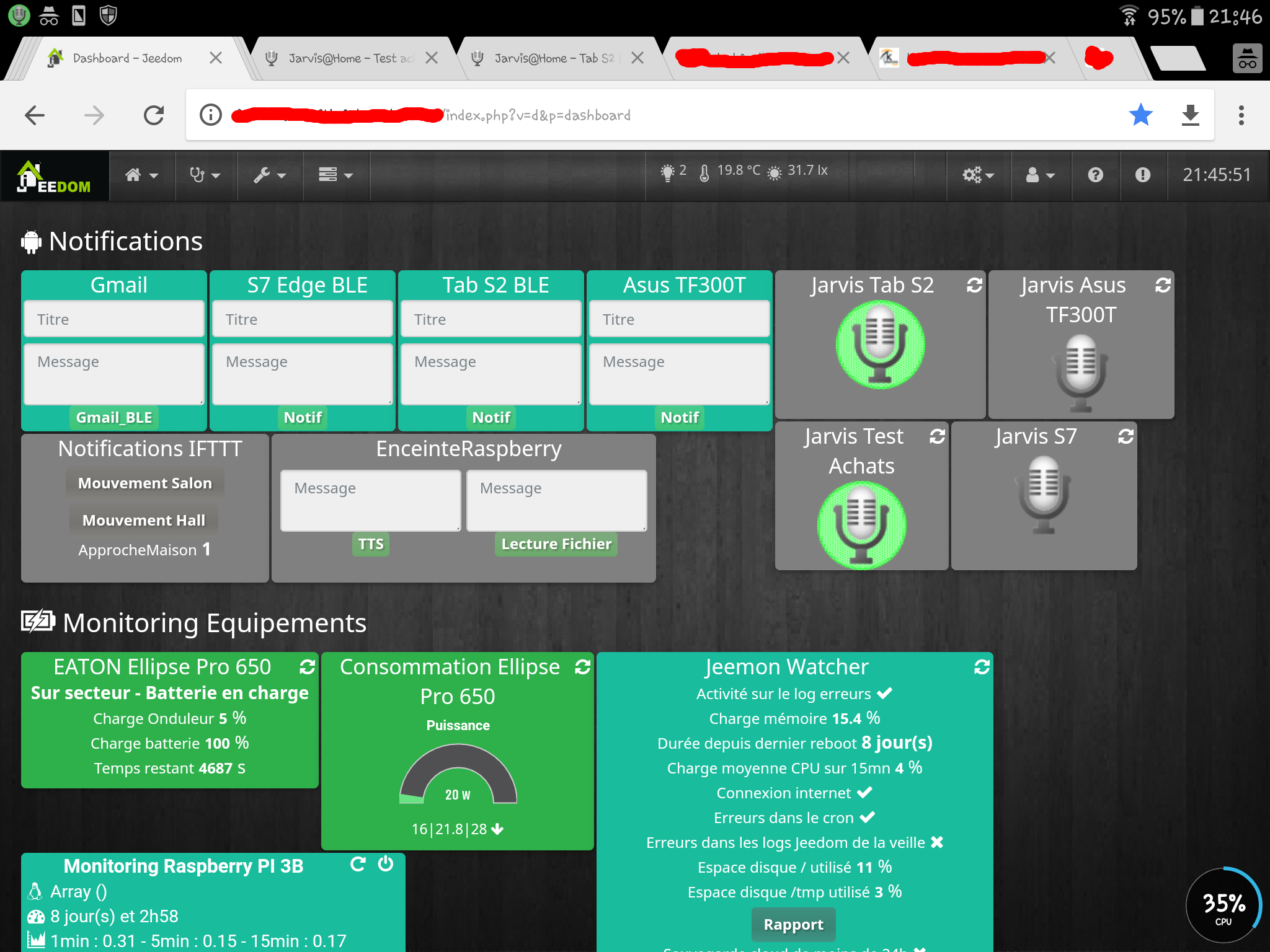Click the Gmail Titre field
Screen dimensions: 1270x952
click(114, 319)
